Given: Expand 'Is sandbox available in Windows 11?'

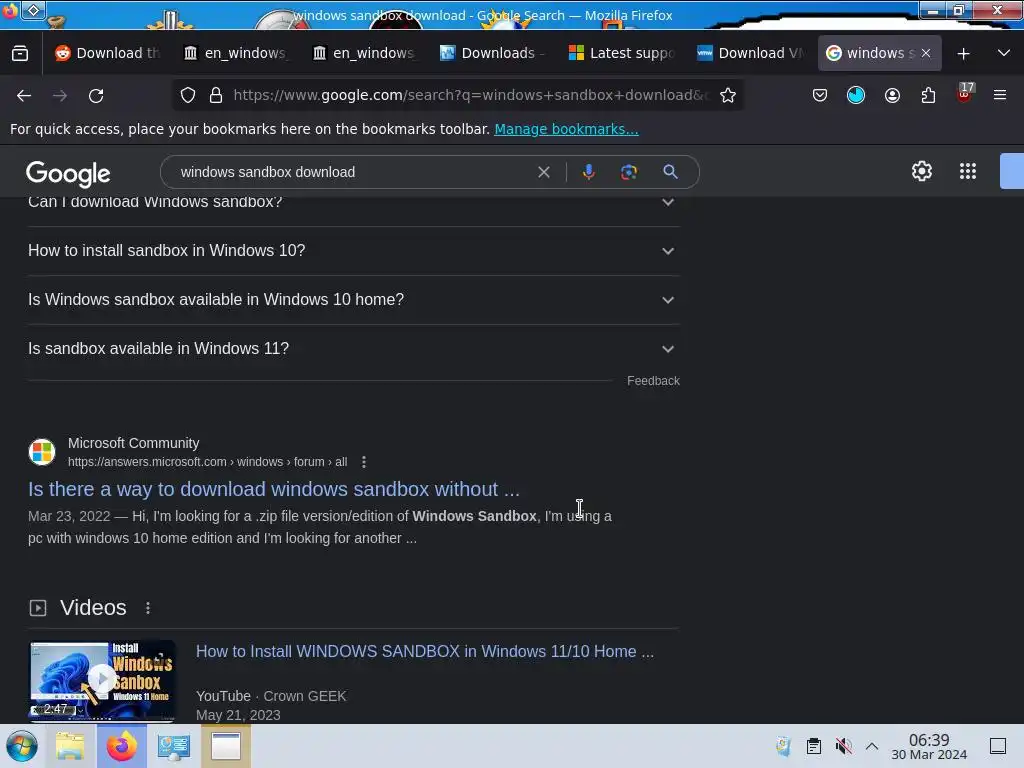Looking at the screenshot, I should 353,349.
